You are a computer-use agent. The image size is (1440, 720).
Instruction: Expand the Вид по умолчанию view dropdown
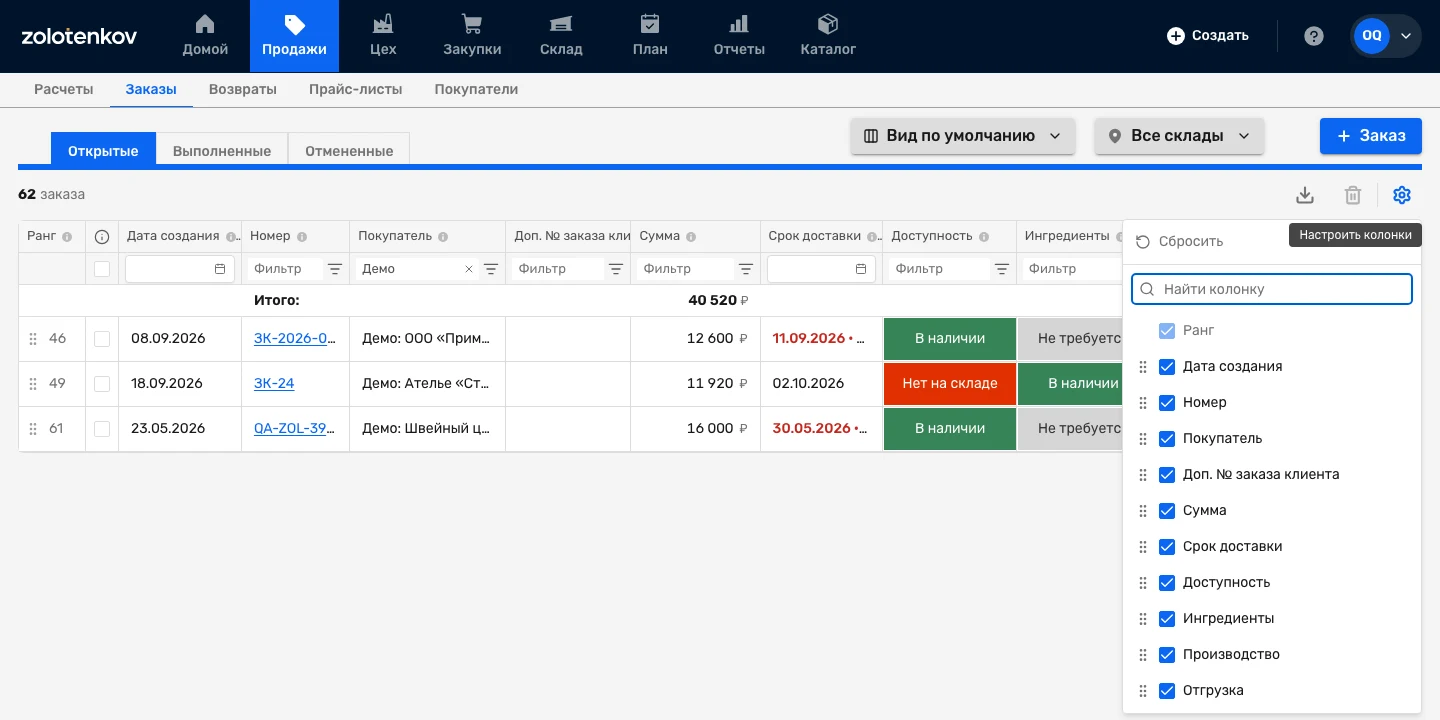tap(963, 136)
